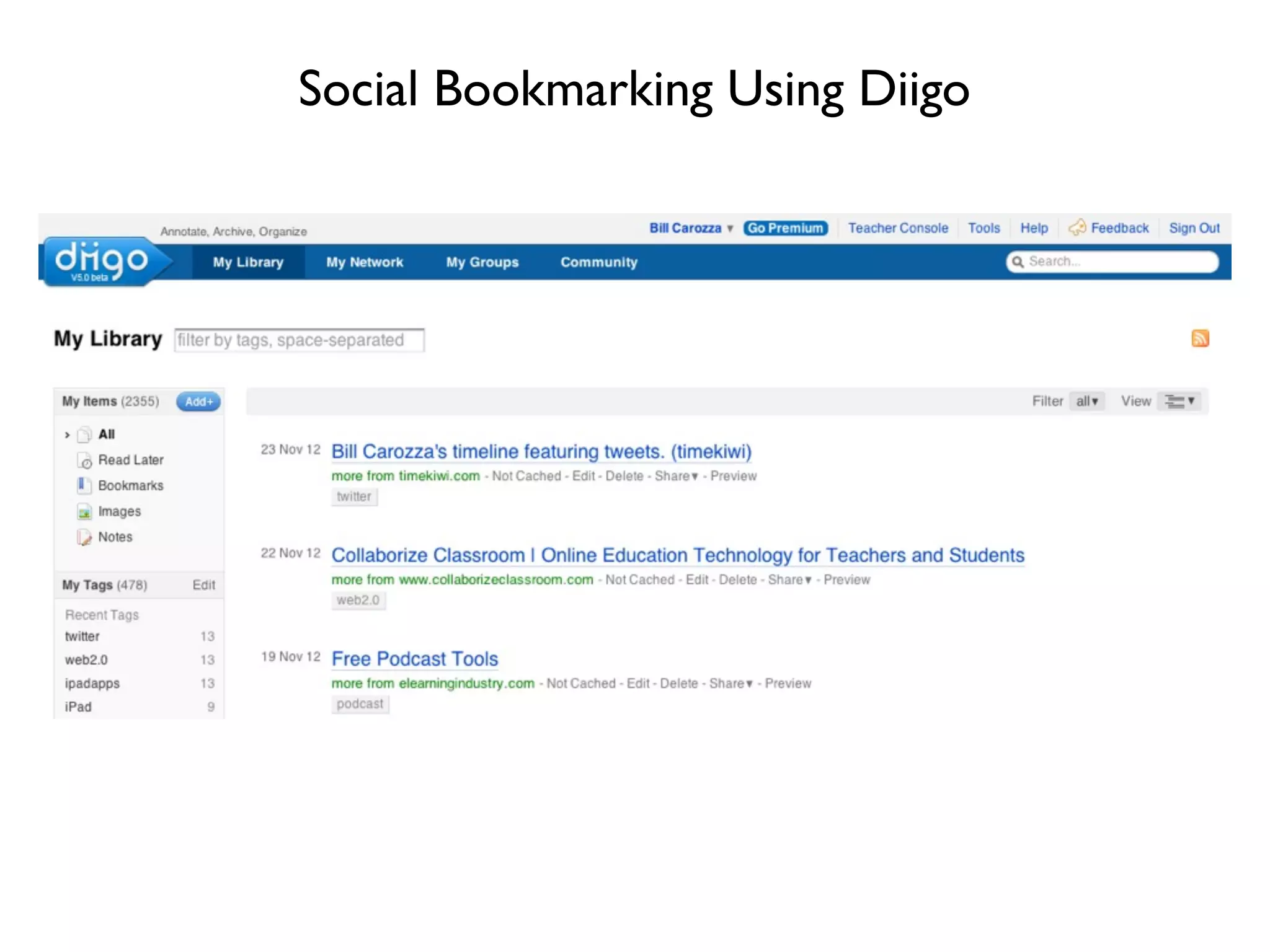The image size is (1270, 952).
Task: Click the Notes pencil icon
Action: tap(84, 537)
